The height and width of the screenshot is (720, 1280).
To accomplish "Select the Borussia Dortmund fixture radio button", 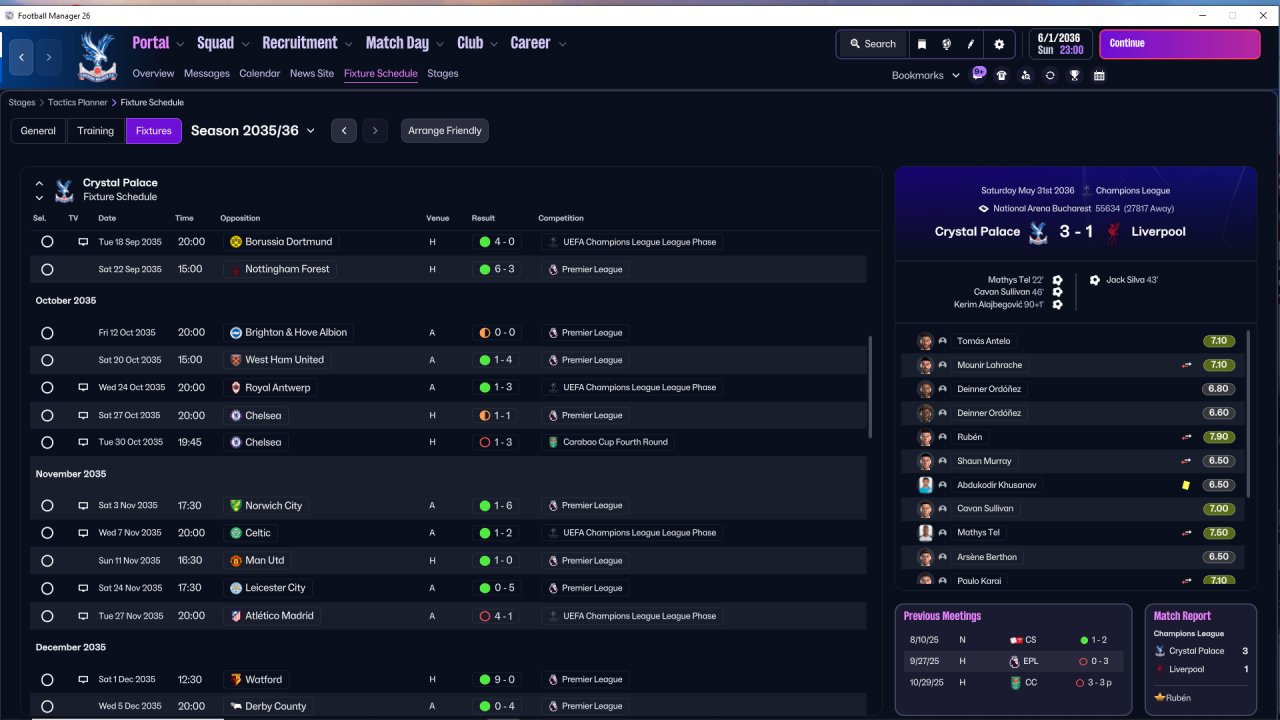I will pyautogui.click(x=47, y=242).
